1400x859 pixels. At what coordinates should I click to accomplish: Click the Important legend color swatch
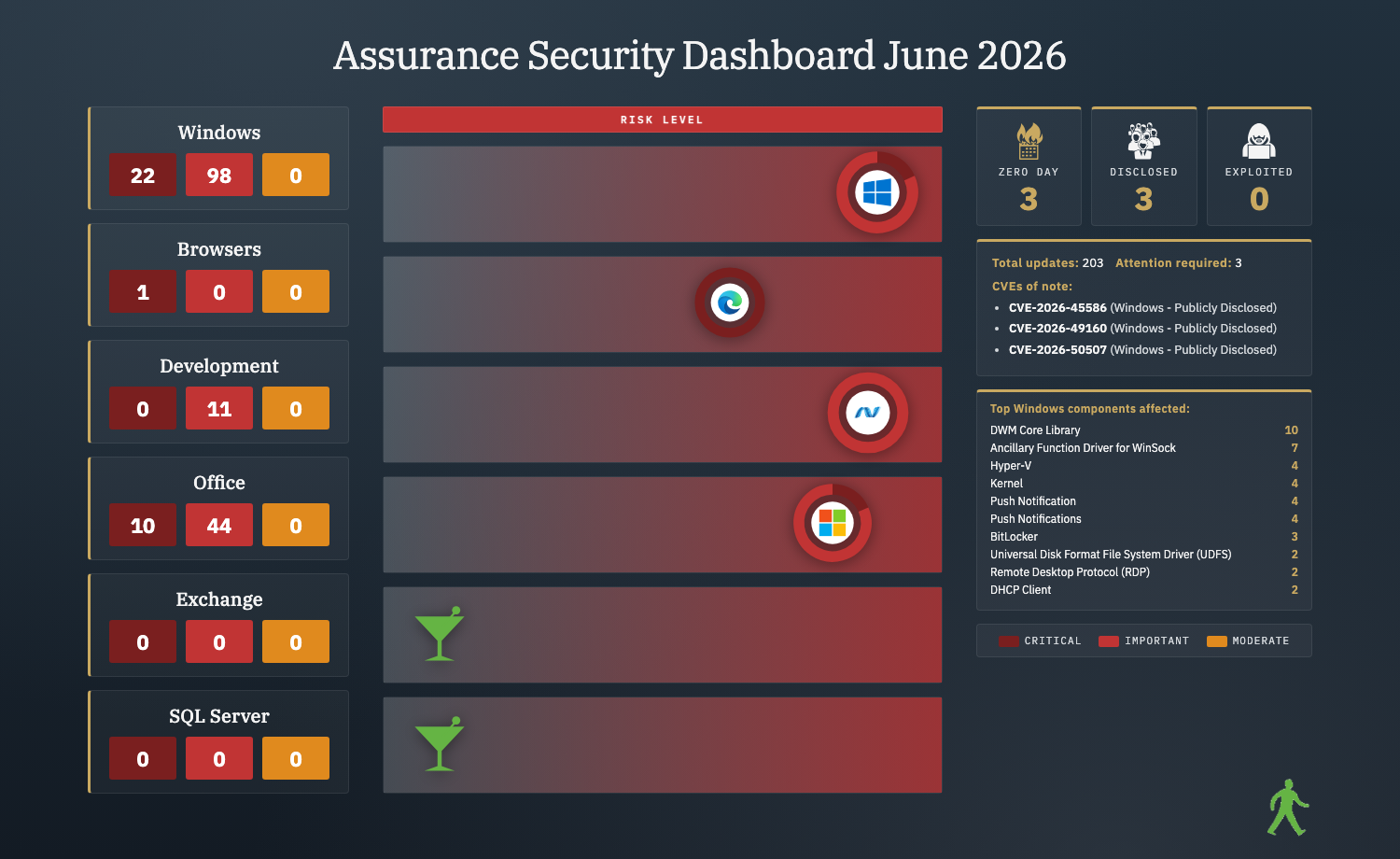coord(1109,641)
